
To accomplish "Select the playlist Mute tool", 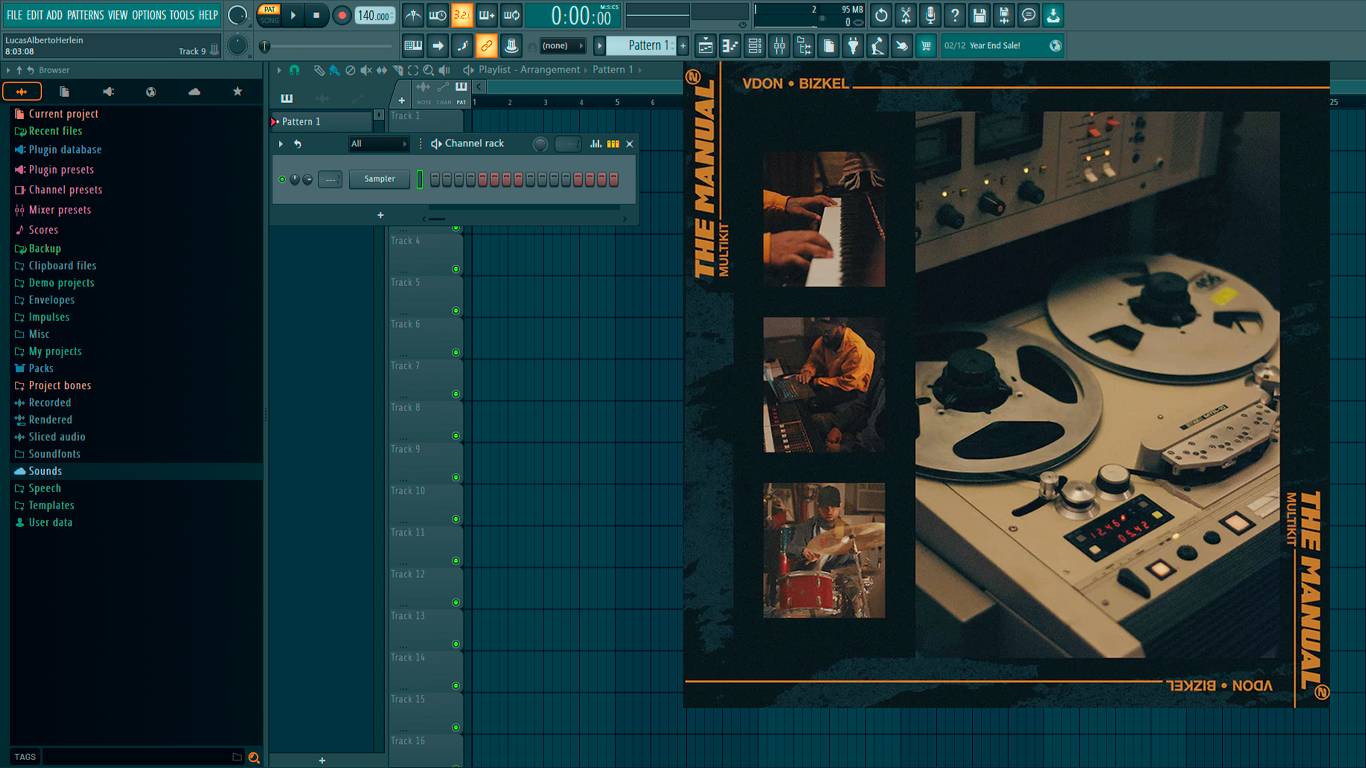I will (x=365, y=70).
